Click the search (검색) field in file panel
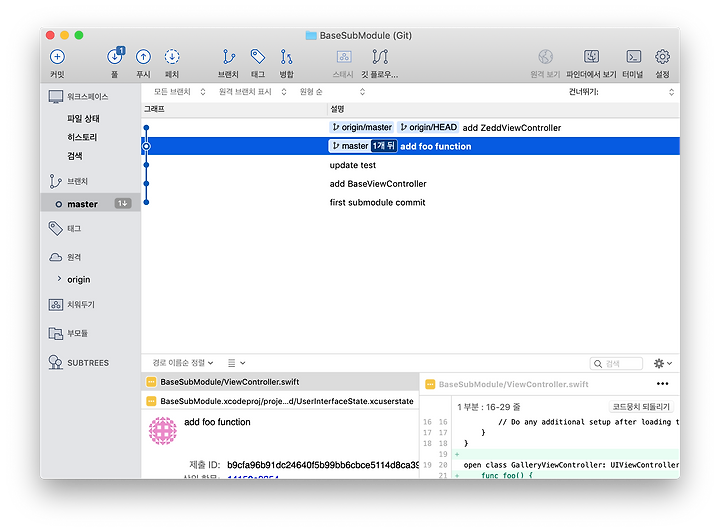This screenshot has height=532, width=720. click(616, 364)
